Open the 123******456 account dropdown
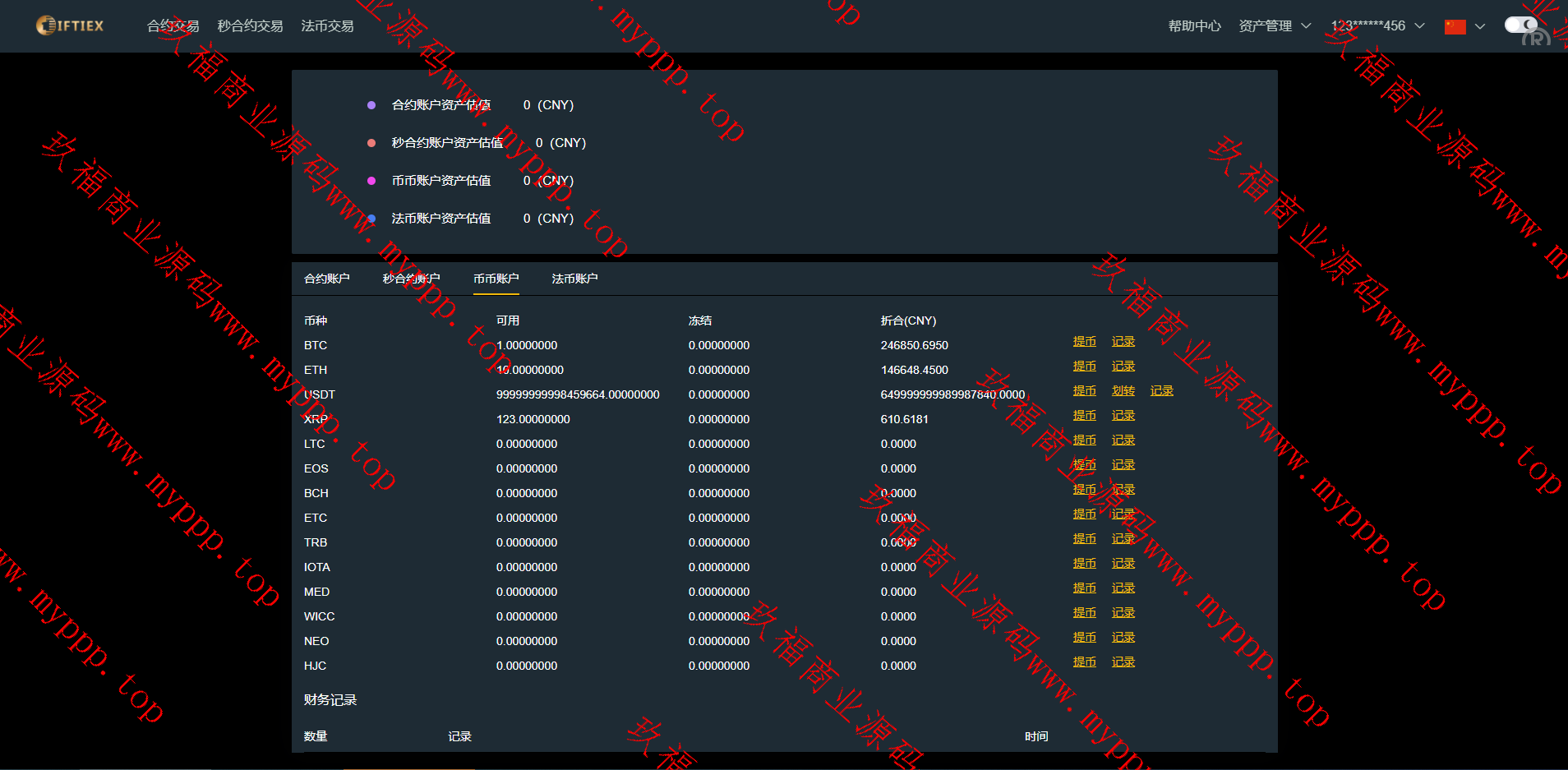1568x770 pixels. 1377,26
